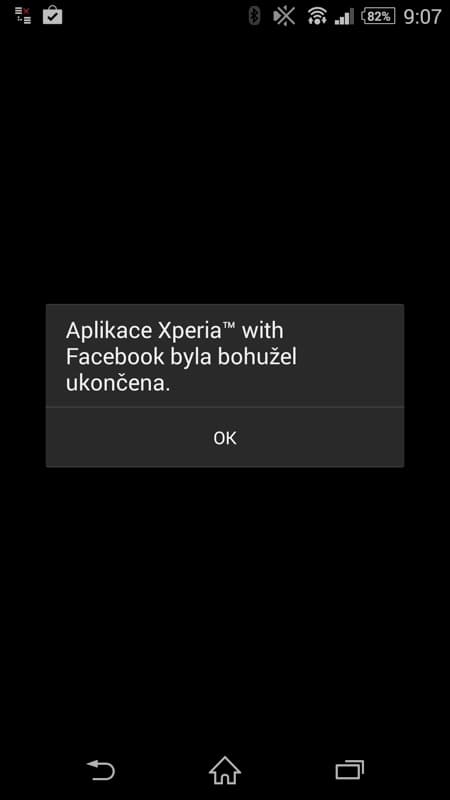Tap the Back navigation arrow
The height and width of the screenshot is (800, 450).
(101, 770)
